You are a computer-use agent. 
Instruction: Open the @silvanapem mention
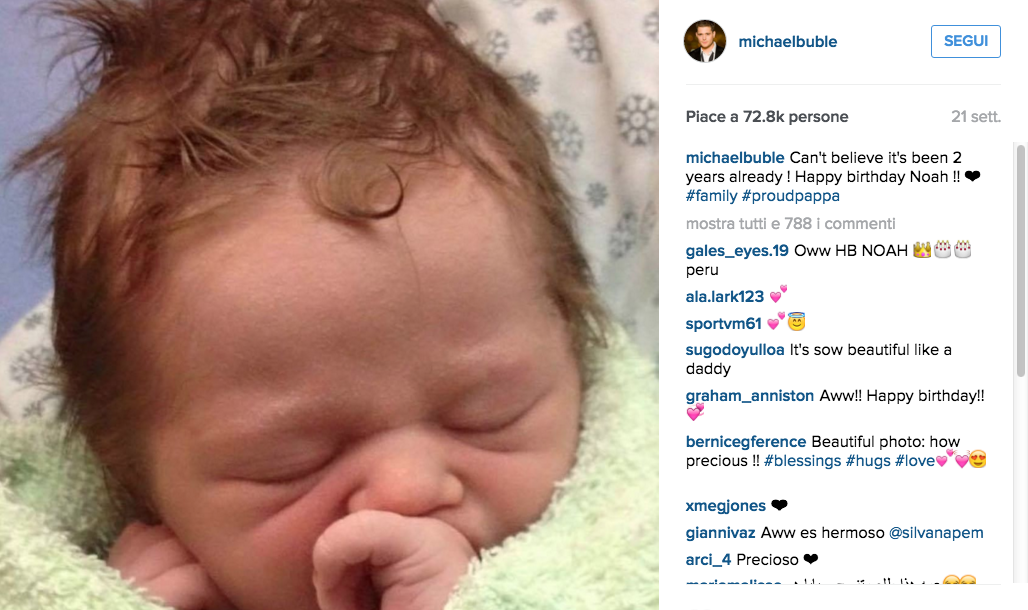[x=936, y=533]
